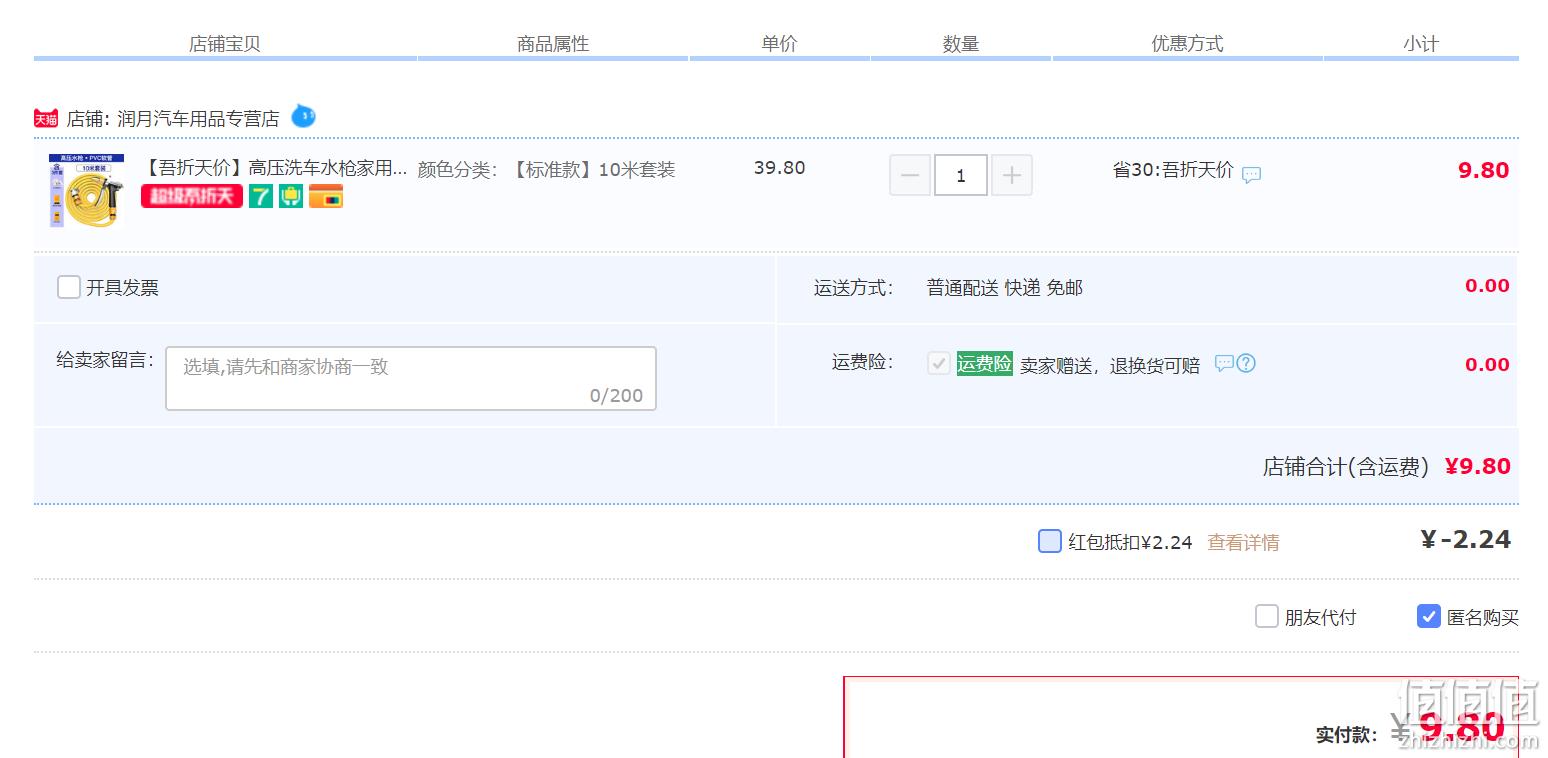The height and width of the screenshot is (758, 1548).
Task: Increase the quantity with the plus button
Action: tap(1012, 176)
